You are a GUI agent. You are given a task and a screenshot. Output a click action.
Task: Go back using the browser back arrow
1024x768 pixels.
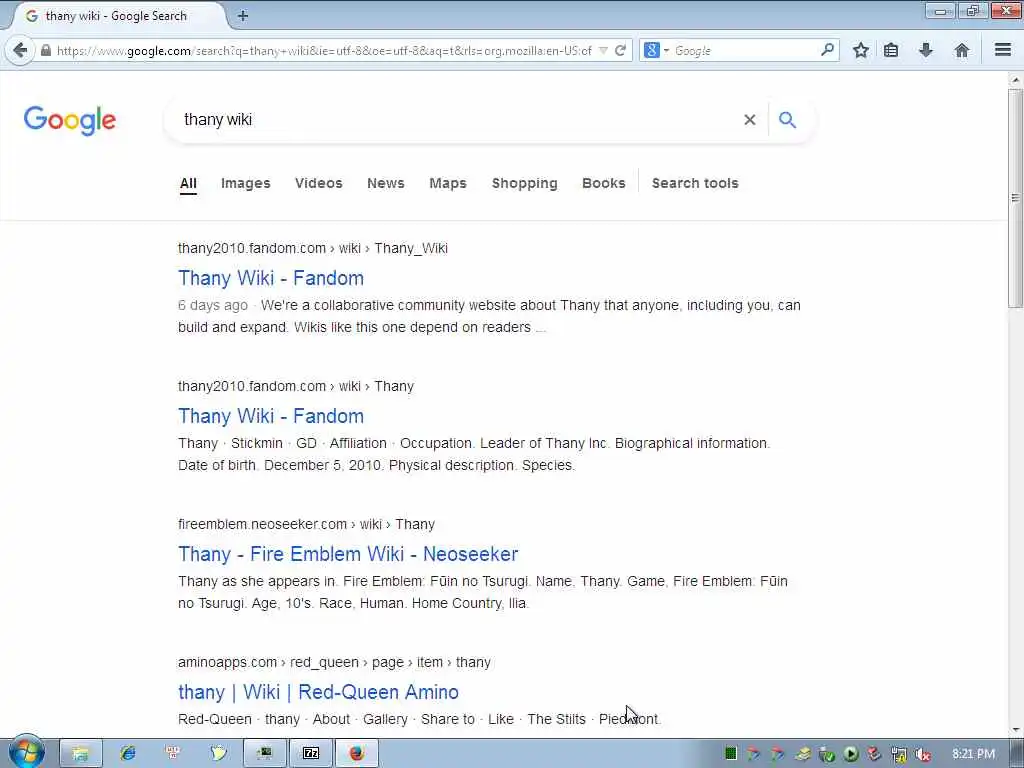20,50
